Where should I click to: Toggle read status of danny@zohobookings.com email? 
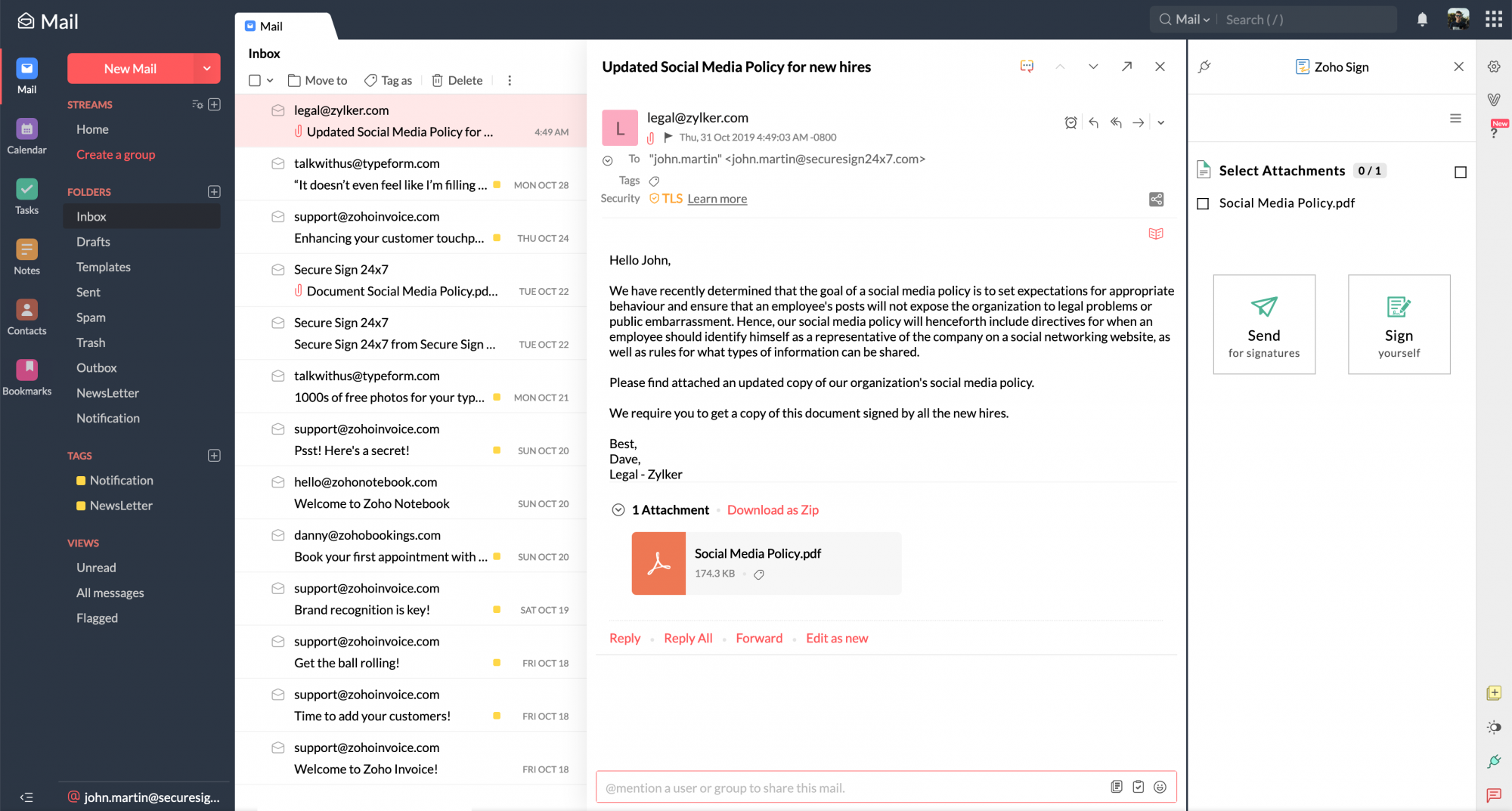tap(278, 535)
